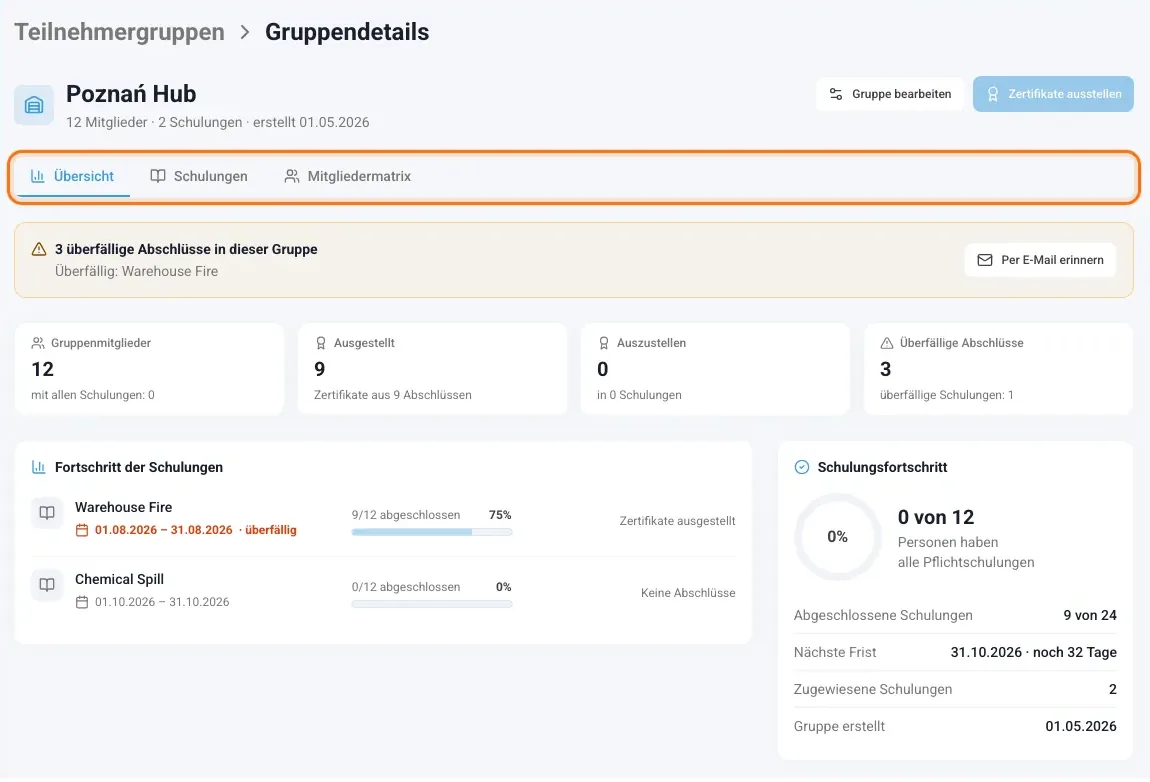Click 'Zugewiesene Schulungen' row label
This screenshot has height=782, width=1150.
click(873, 690)
